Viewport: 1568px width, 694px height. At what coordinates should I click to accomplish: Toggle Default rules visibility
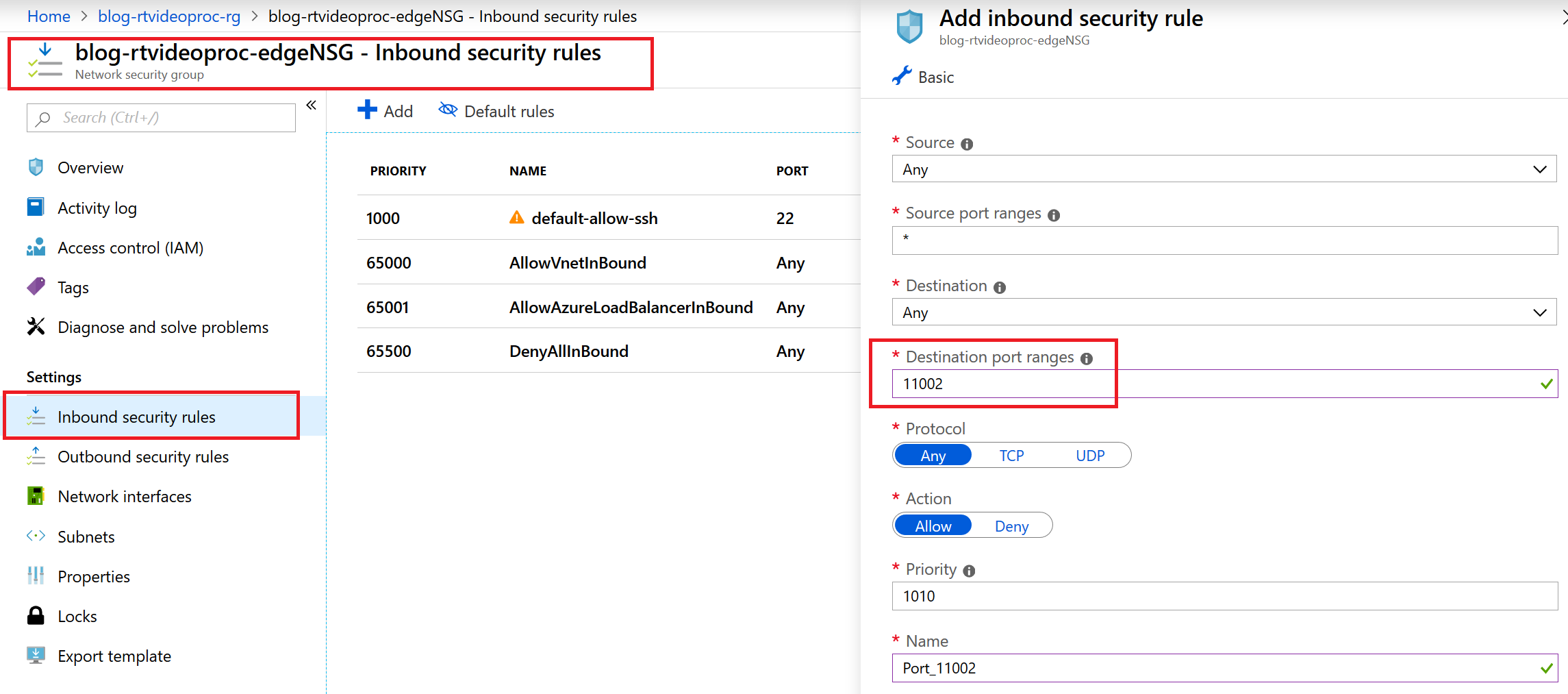pos(496,111)
